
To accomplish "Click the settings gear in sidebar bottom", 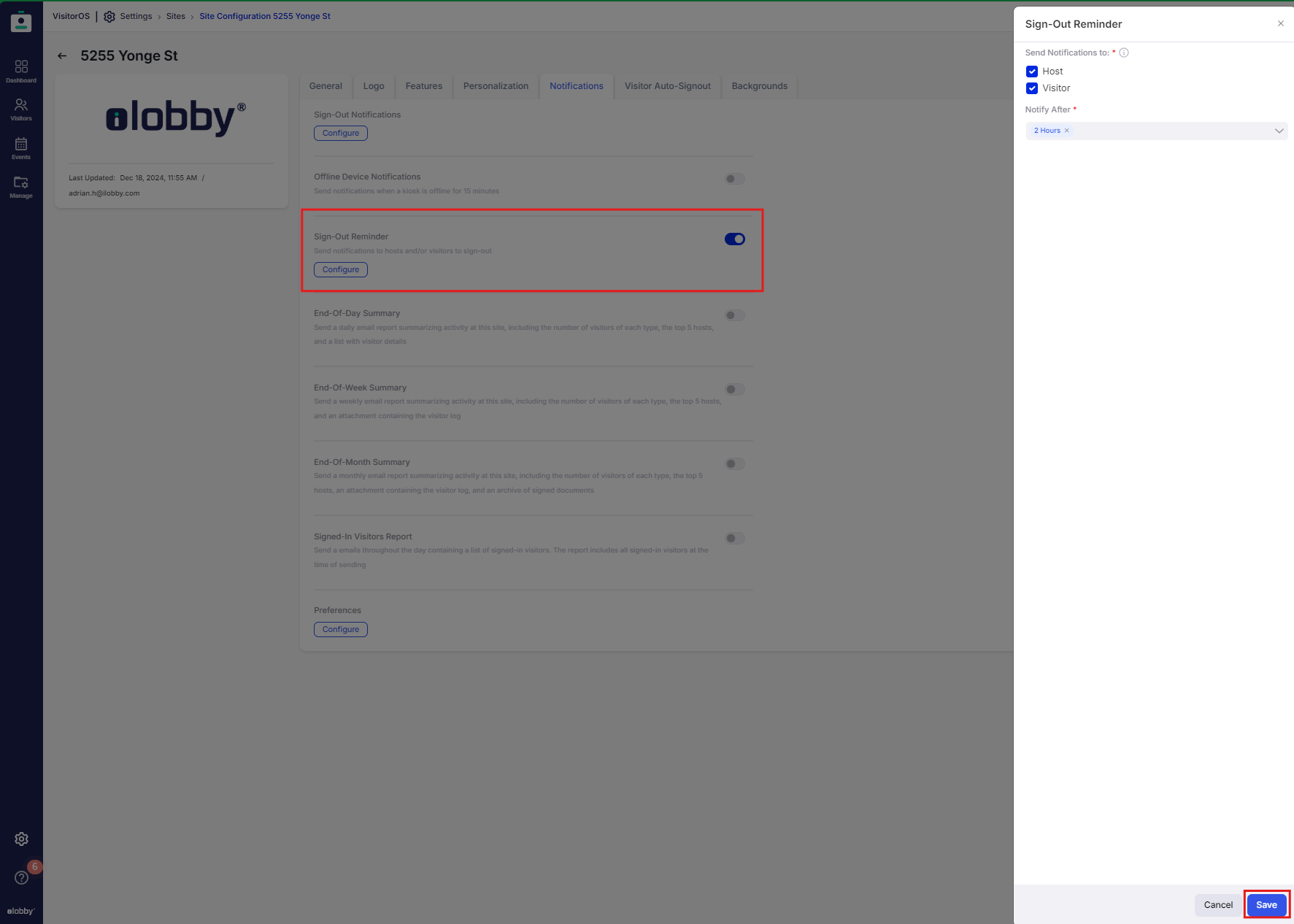I will pyautogui.click(x=22, y=839).
